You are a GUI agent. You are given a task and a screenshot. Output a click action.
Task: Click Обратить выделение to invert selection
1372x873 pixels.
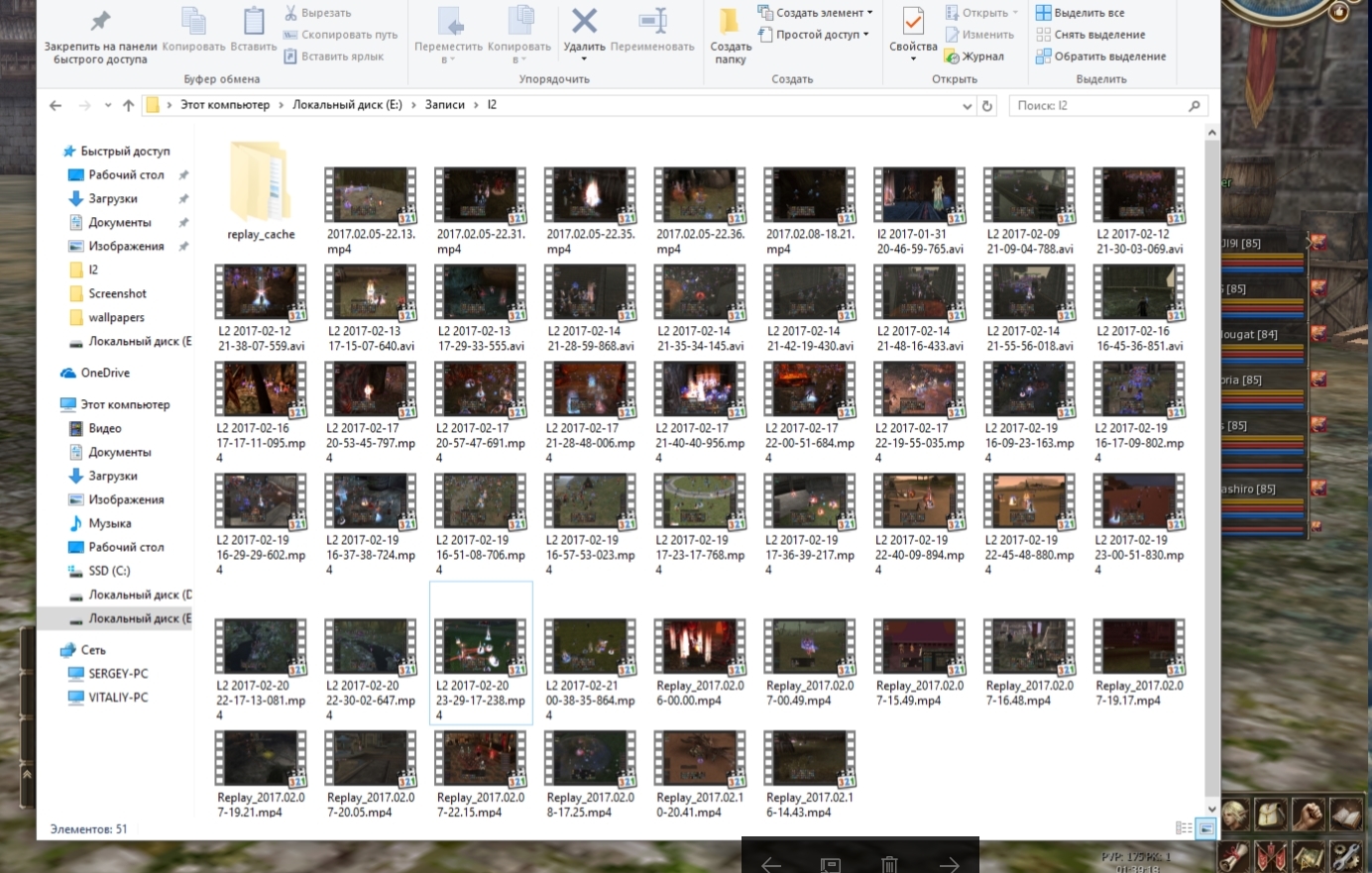1101,56
